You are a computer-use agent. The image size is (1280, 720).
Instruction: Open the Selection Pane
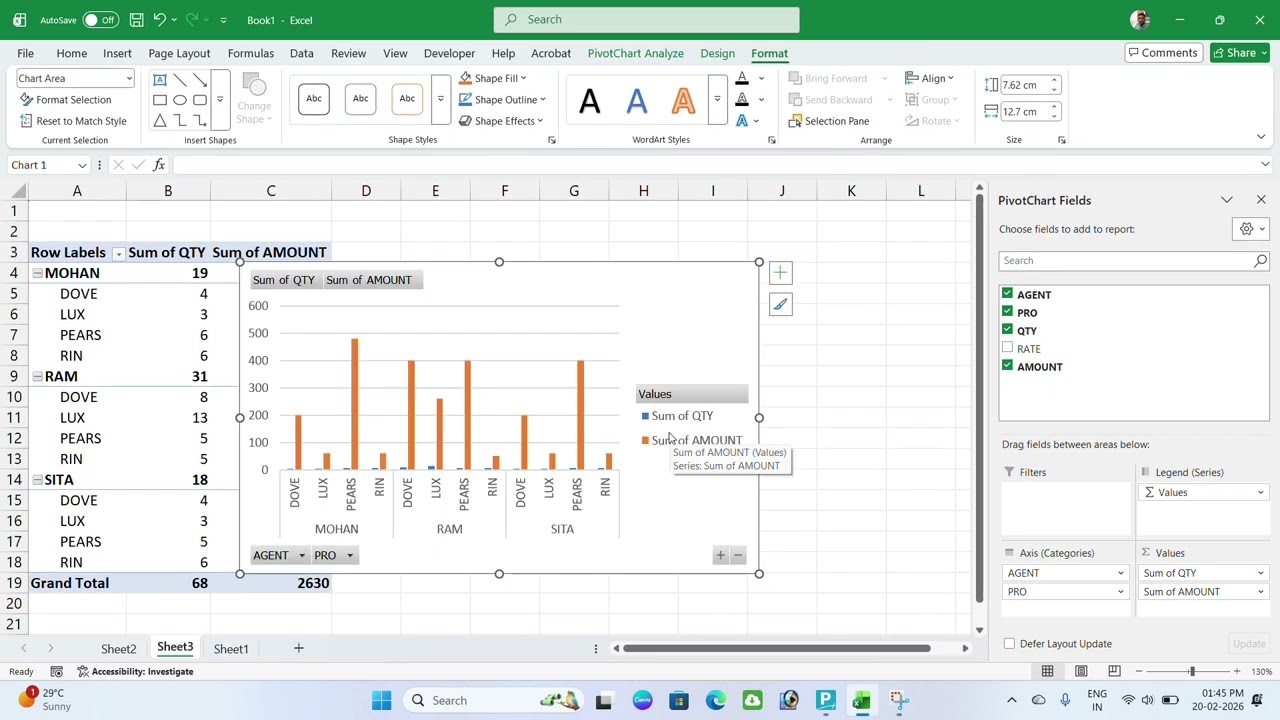tap(829, 121)
